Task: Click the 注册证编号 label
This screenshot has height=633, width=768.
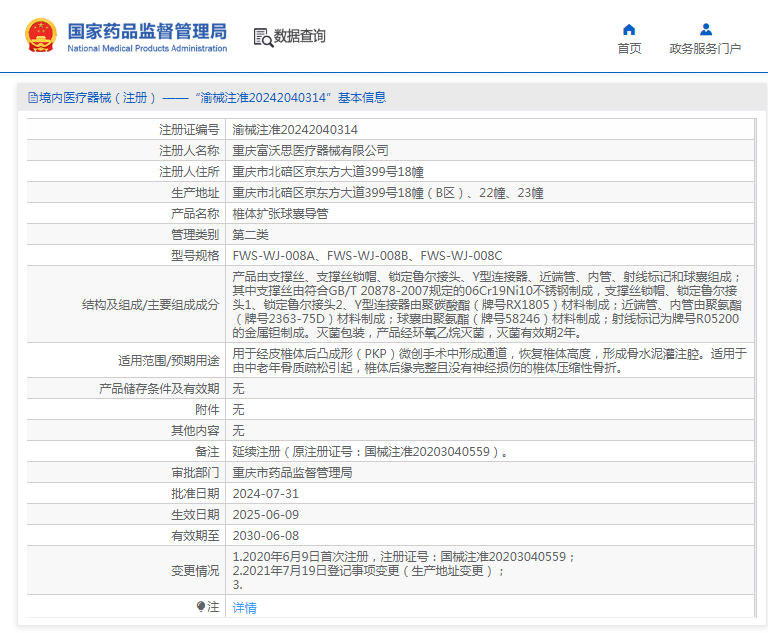Action: (x=189, y=129)
